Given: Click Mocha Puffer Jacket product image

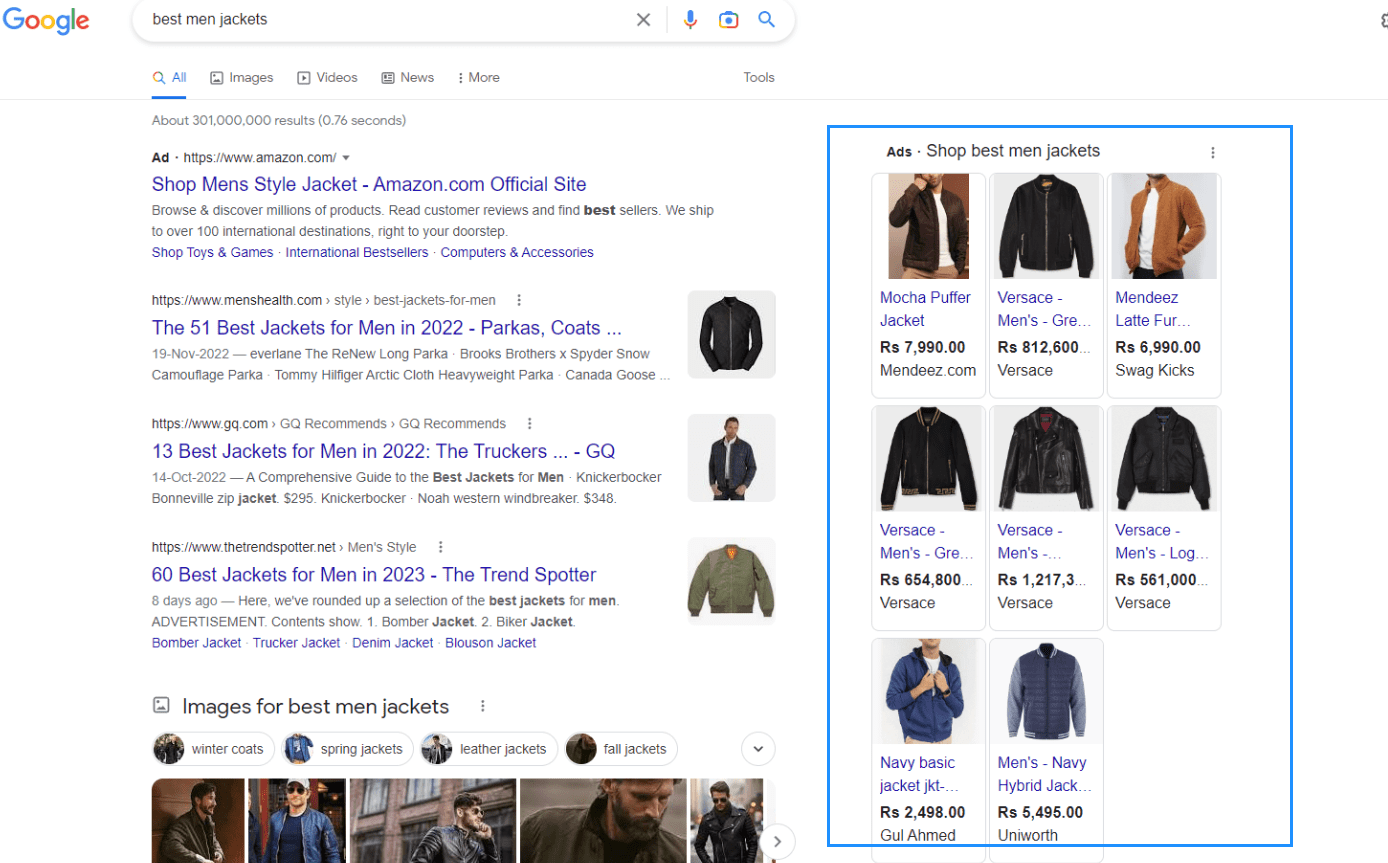Looking at the screenshot, I should tap(929, 226).
